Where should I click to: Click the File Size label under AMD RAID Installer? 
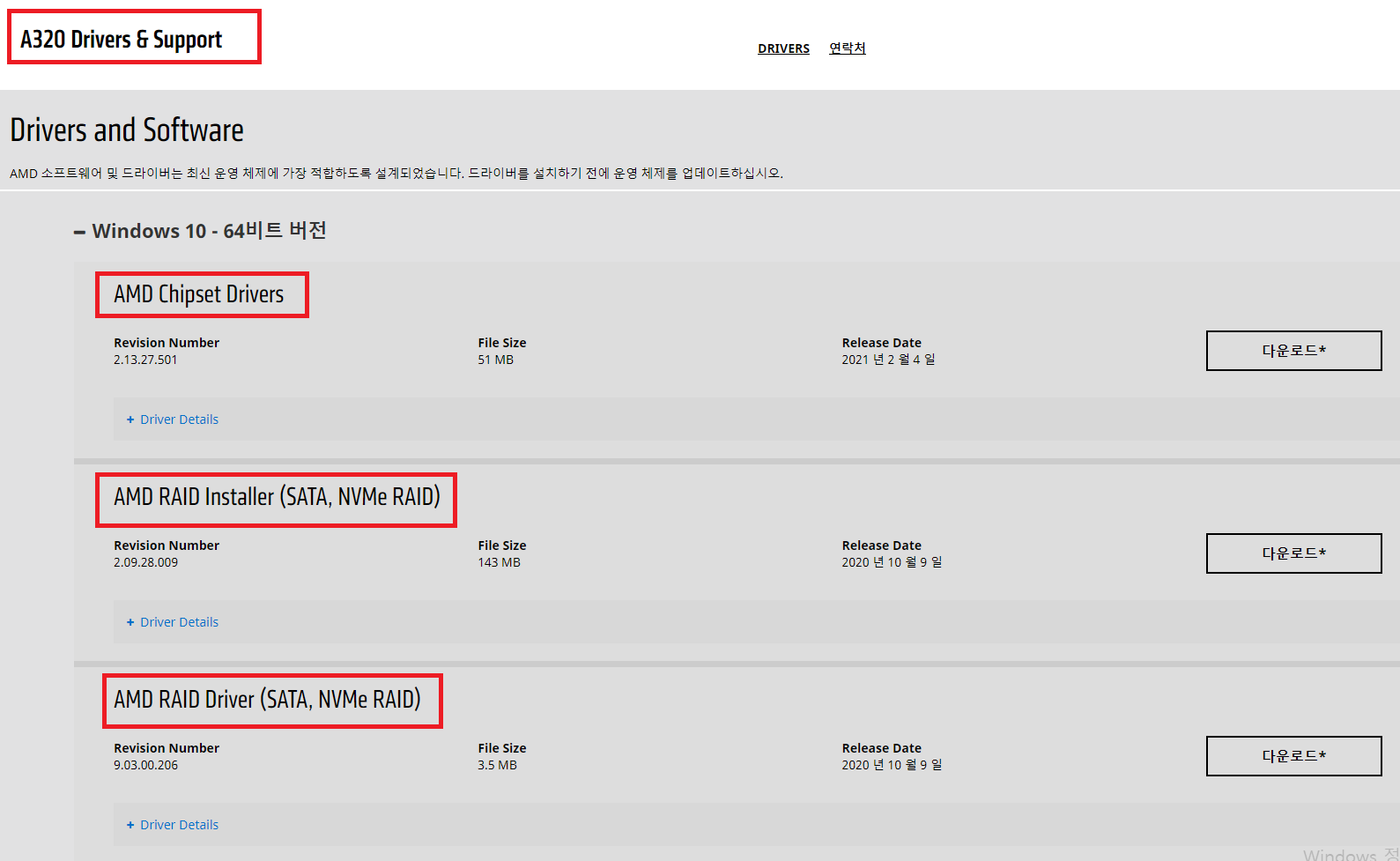pyautogui.click(x=502, y=546)
